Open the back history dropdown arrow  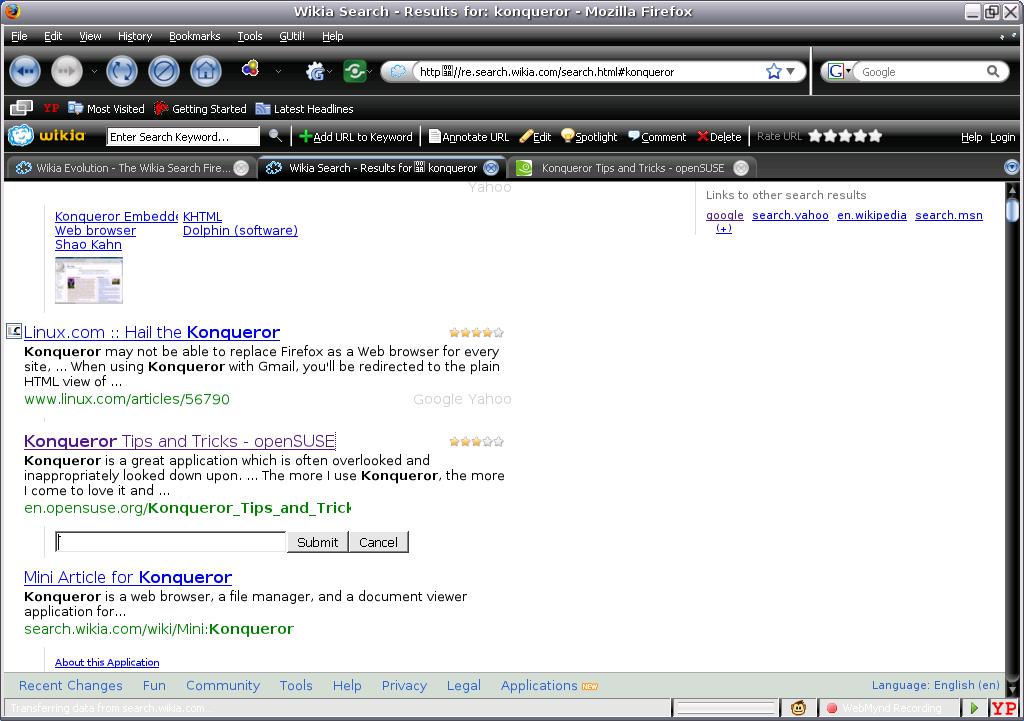(94, 72)
